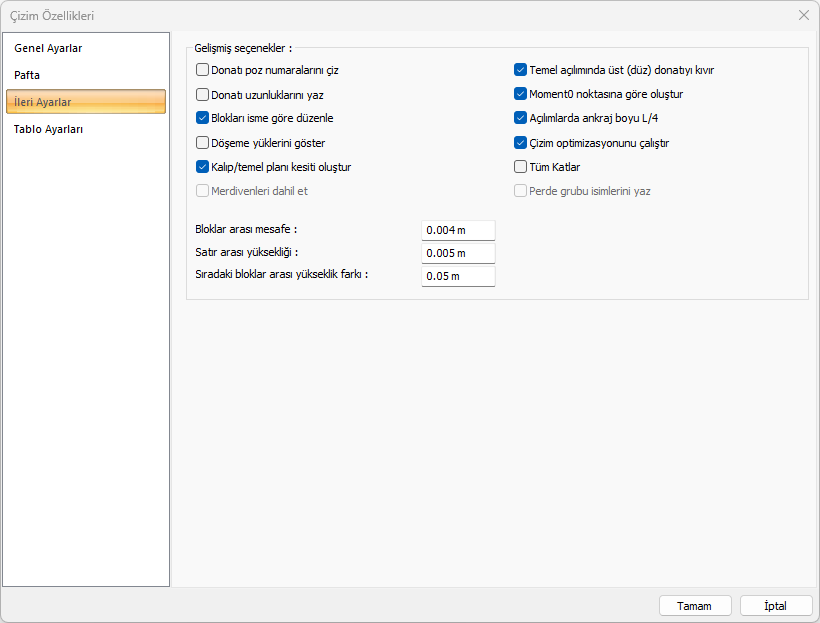The image size is (820, 623).
Task: Check 'Donatı uzunluklarını yaz' option
Action: tap(203, 95)
